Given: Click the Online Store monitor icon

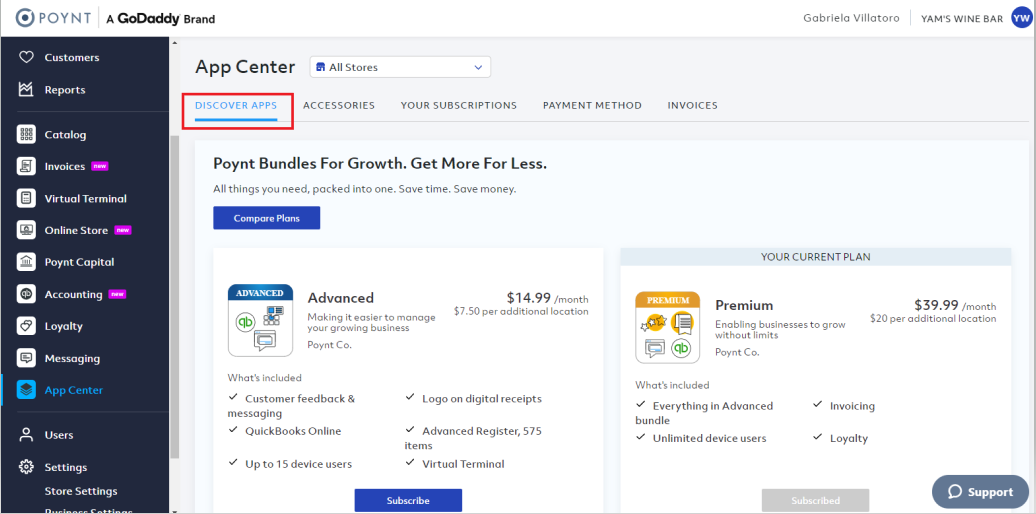Looking at the screenshot, I should (x=26, y=230).
